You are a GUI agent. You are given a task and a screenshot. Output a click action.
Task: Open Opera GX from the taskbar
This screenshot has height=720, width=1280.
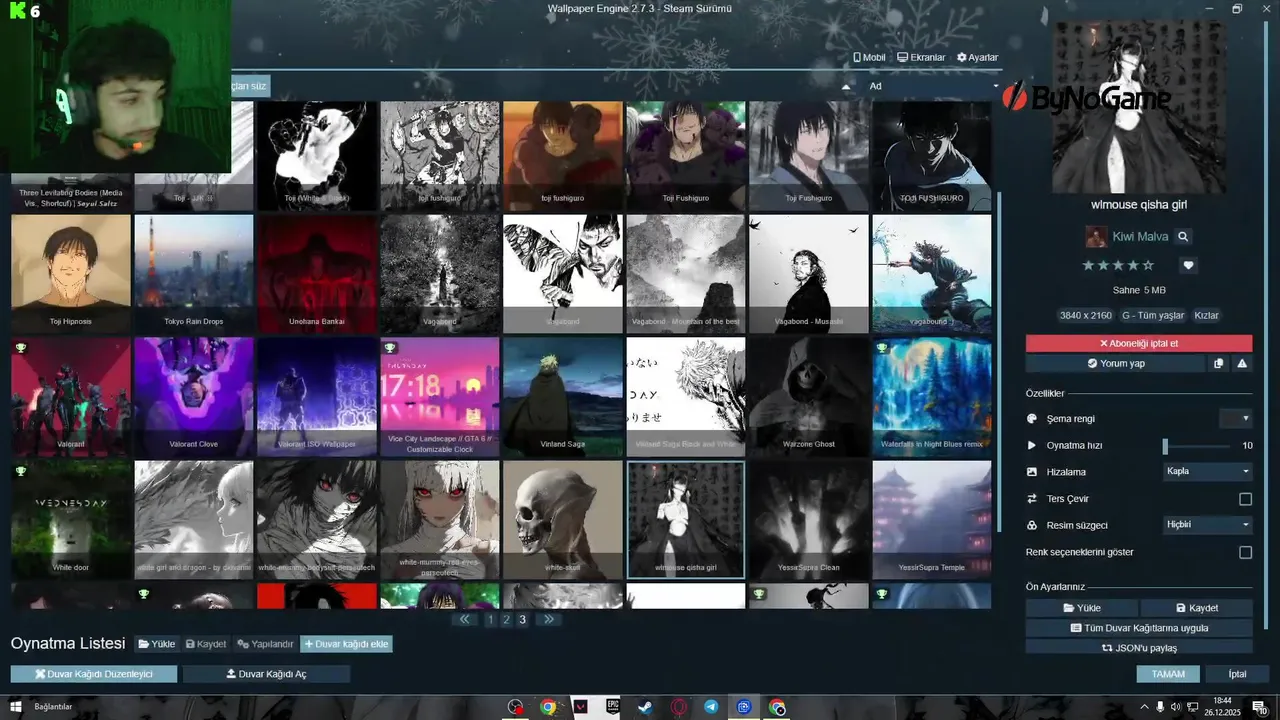point(678,707)
